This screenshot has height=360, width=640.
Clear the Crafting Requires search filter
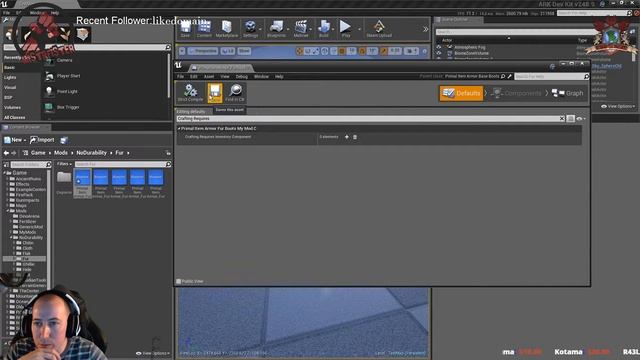coord(562,118)
